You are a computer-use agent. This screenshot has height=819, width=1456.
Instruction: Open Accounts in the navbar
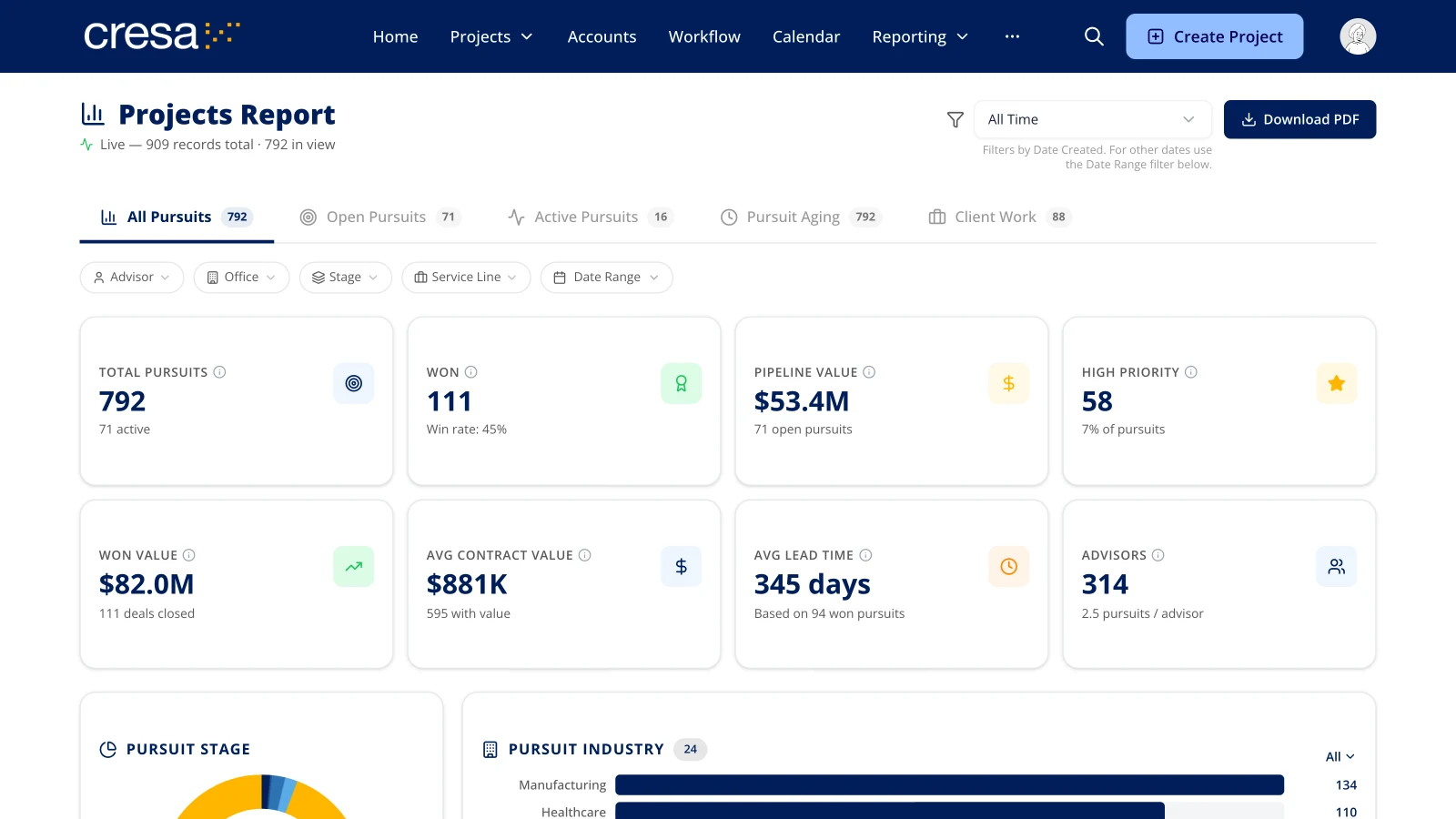(602, 36)
